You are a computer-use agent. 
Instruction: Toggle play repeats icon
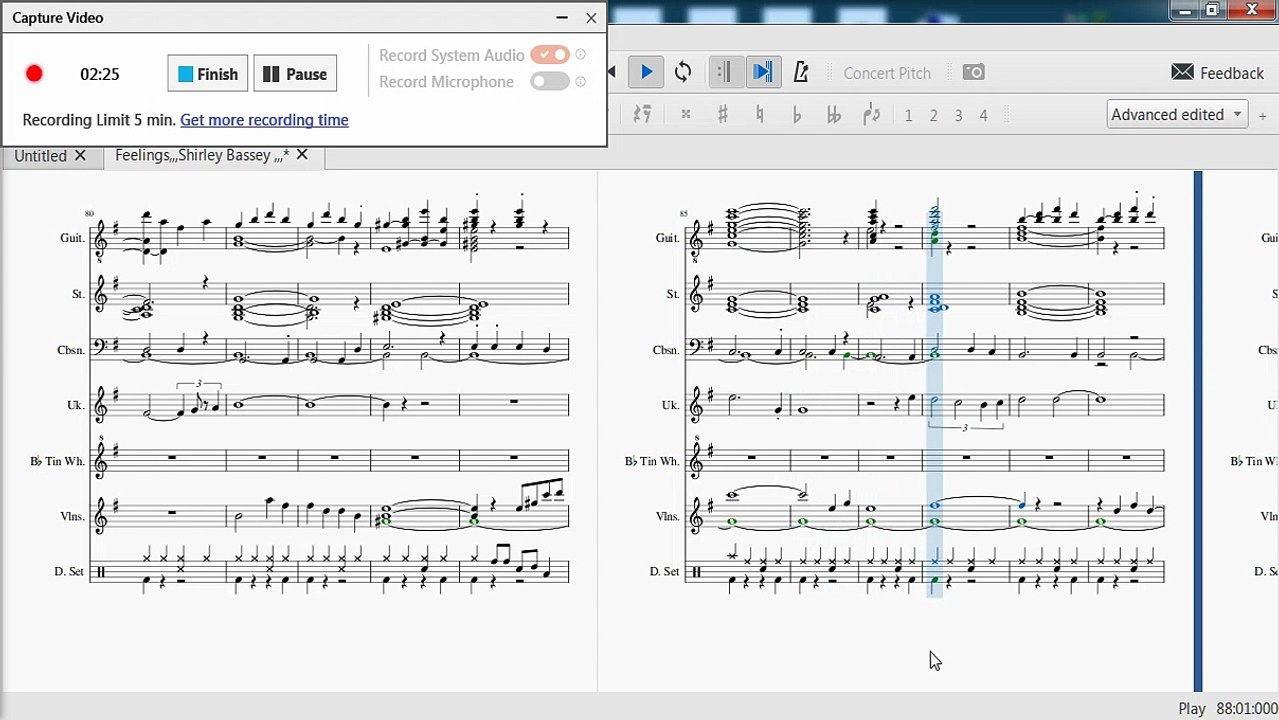725,72
